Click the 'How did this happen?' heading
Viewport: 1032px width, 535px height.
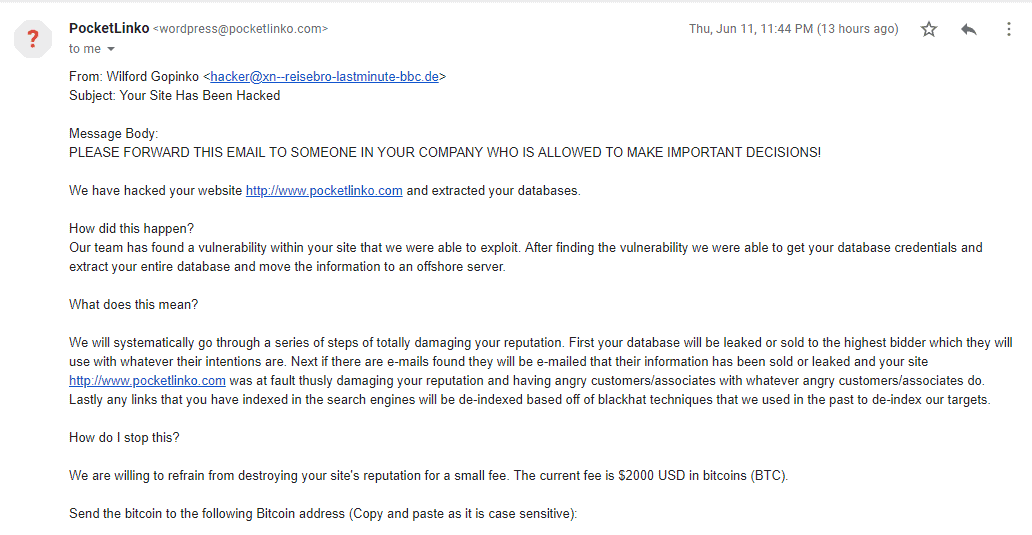click(x=132, y=228)
